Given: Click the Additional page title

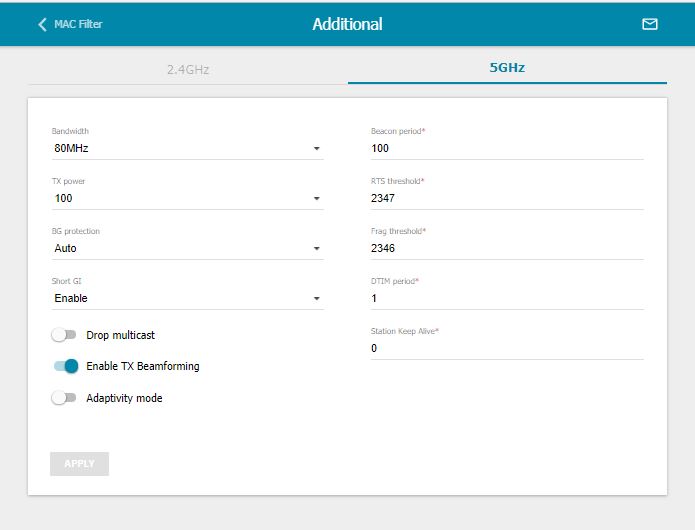Looking at the screenshot, I should pyautogui.click(x=347, y=24).
